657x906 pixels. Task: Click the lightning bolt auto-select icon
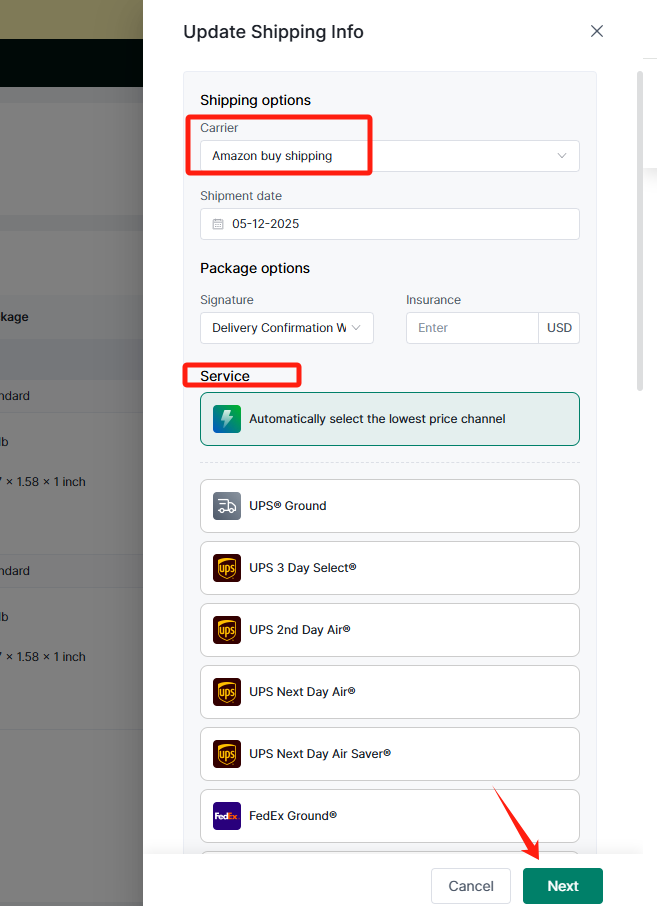coord(227,419)
